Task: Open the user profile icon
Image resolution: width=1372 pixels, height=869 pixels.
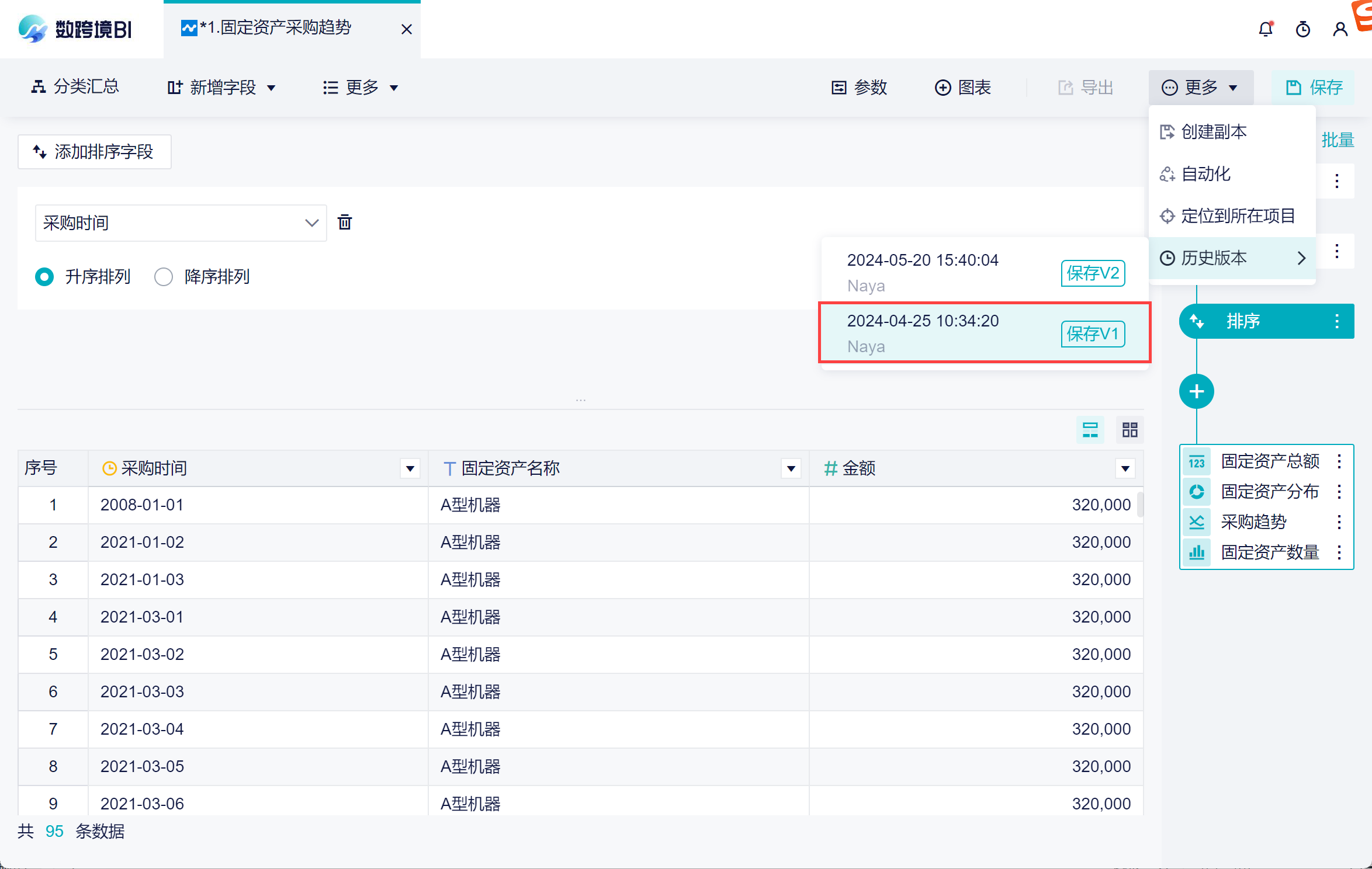Action: [1340, 29]
